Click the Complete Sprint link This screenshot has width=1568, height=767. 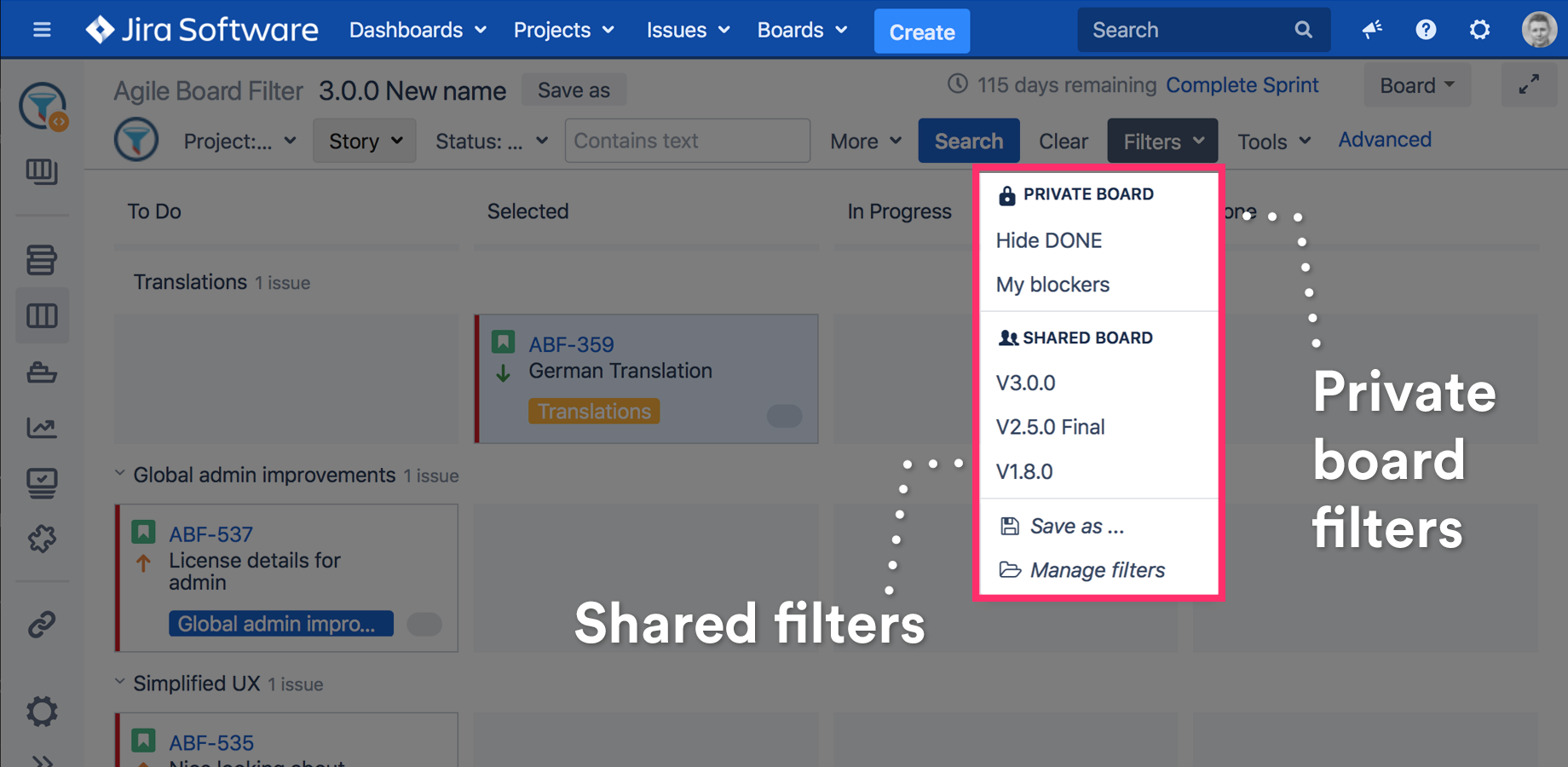point(1242,85)
